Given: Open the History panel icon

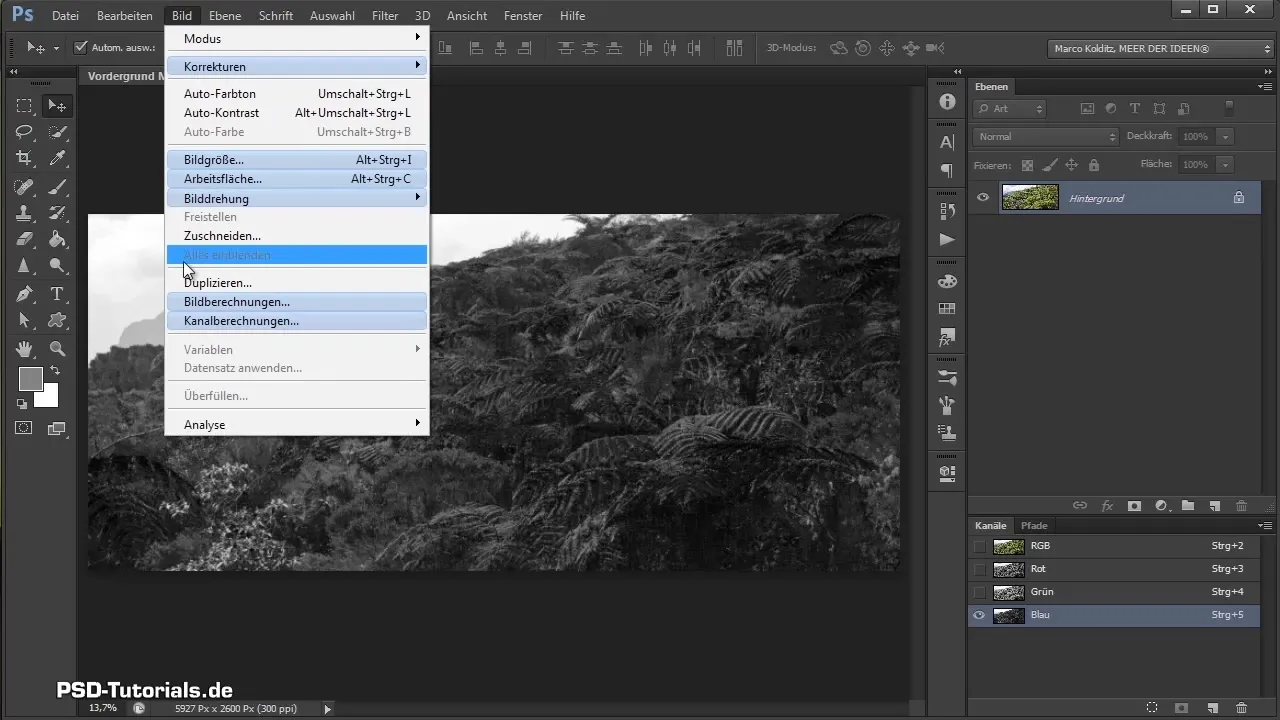Looking at the screenshot, I should coord(947,211).
